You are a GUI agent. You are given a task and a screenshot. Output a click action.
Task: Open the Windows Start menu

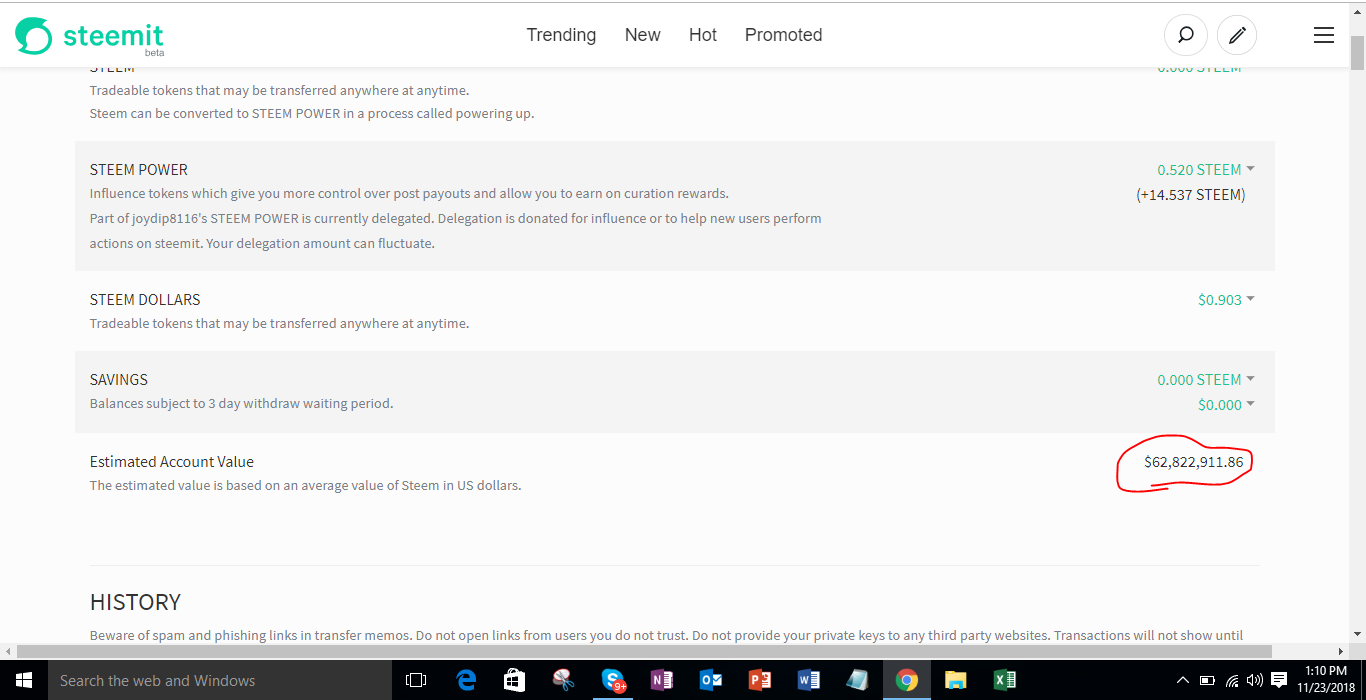tap(24, 681)
